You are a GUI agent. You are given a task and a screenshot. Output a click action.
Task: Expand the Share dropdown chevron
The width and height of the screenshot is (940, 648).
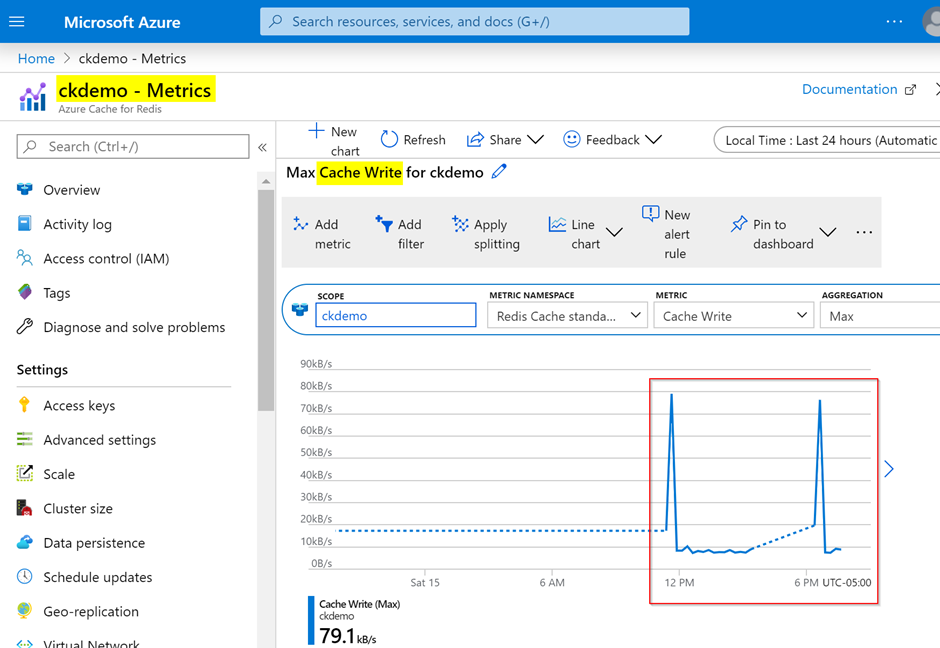(535, 140)
